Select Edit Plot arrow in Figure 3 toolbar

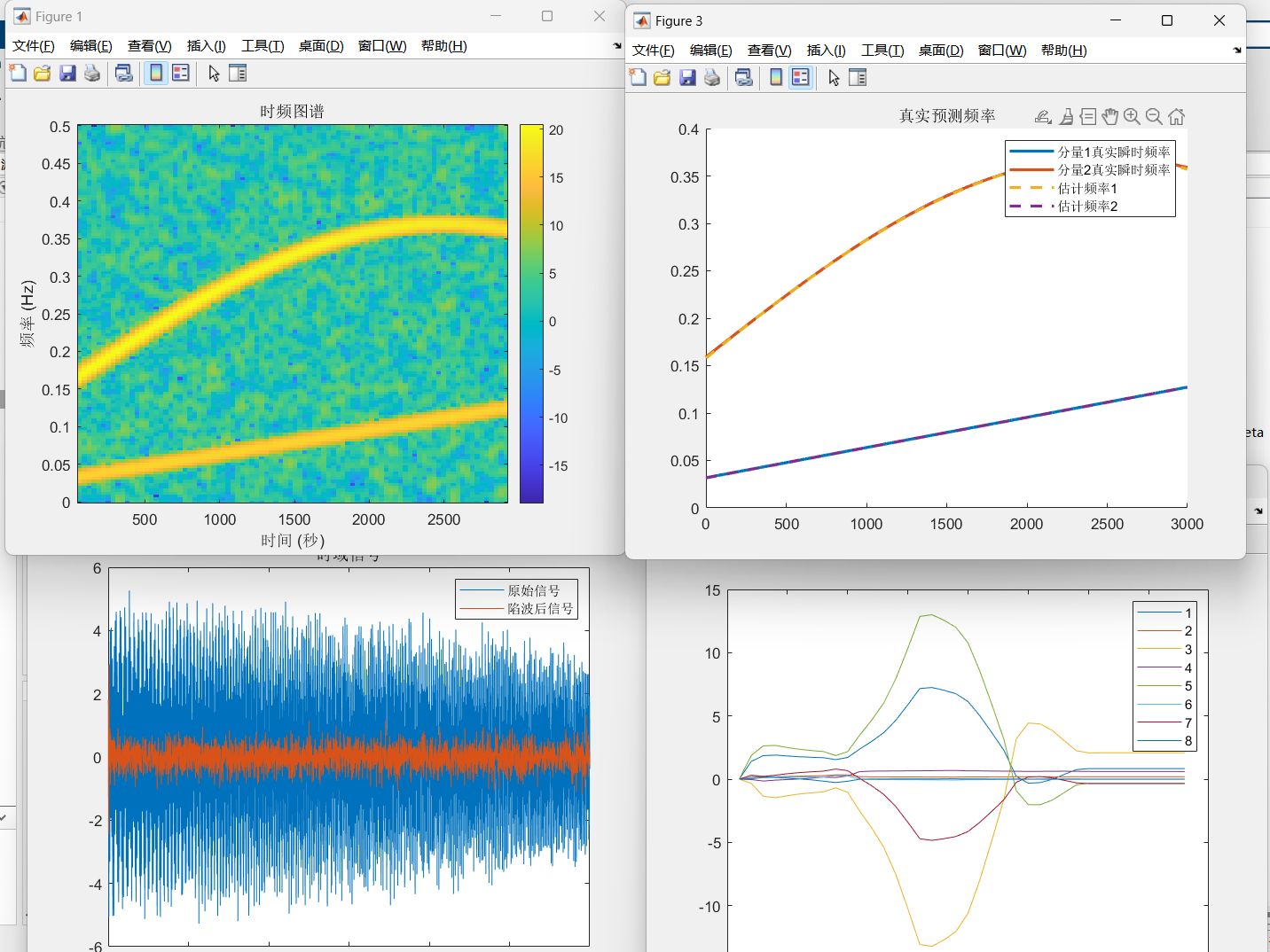coord(834,78)
